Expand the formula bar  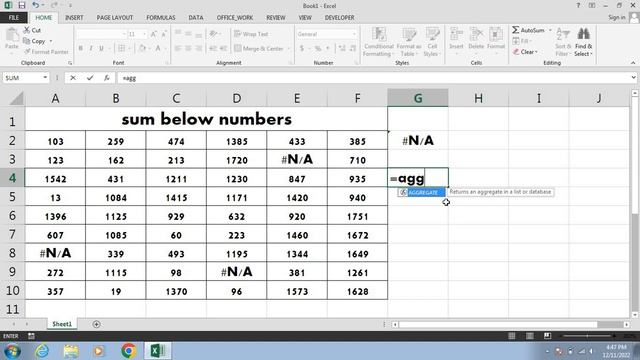633,78
